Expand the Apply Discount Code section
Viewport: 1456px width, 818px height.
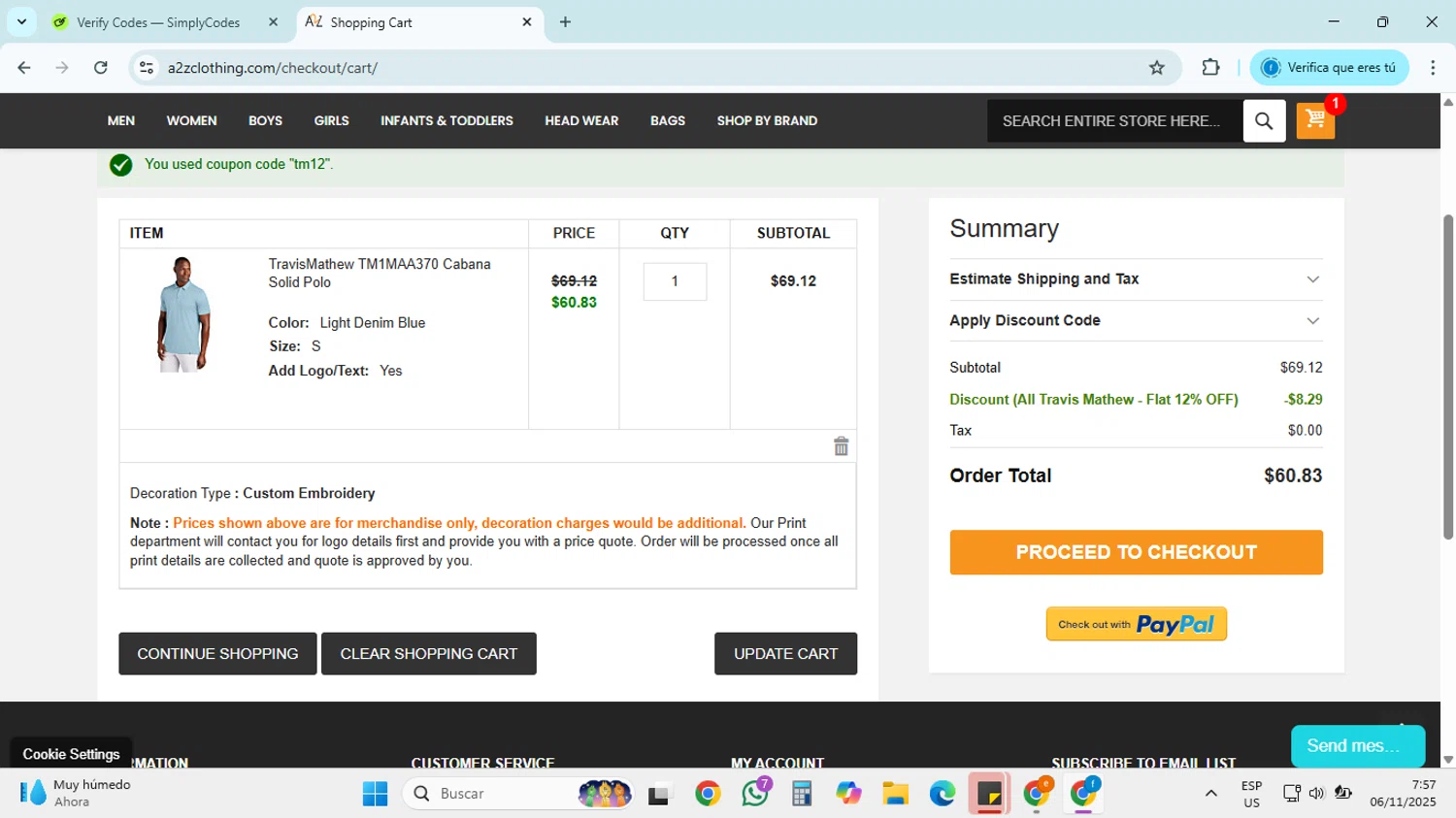1136,321
